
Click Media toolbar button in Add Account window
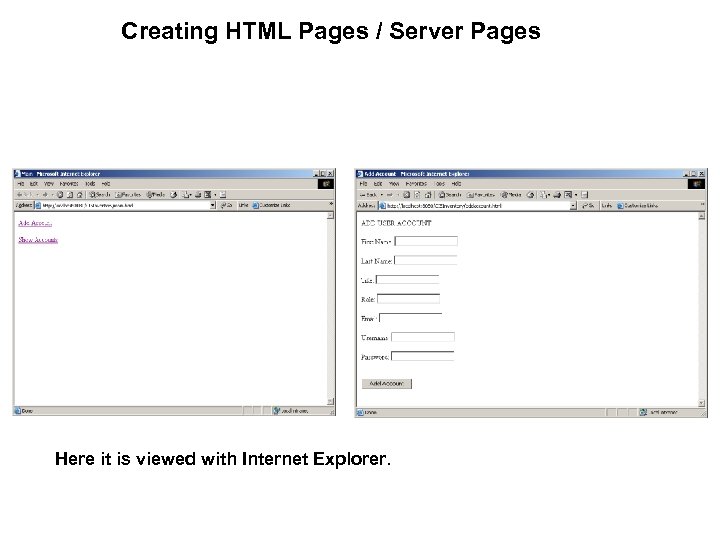click(511, 195)
